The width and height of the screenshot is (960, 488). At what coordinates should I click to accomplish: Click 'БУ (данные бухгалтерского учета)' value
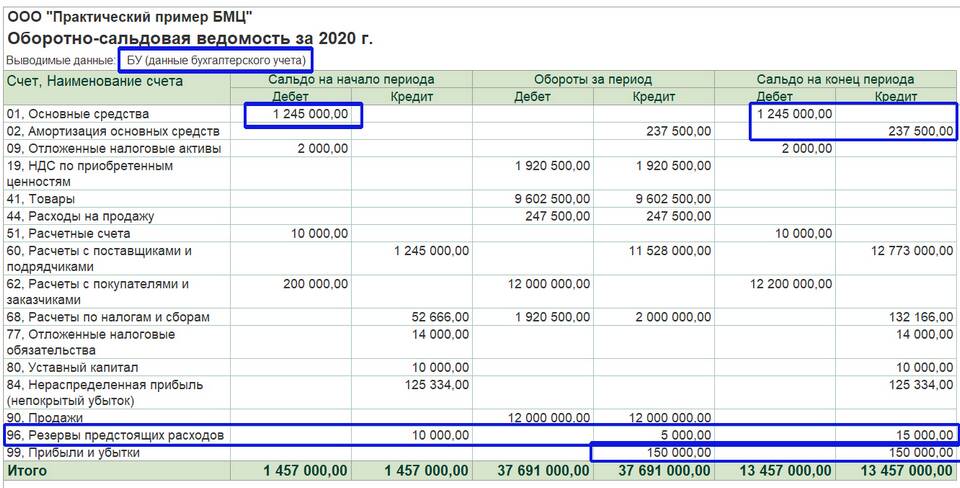pos(216,61)
